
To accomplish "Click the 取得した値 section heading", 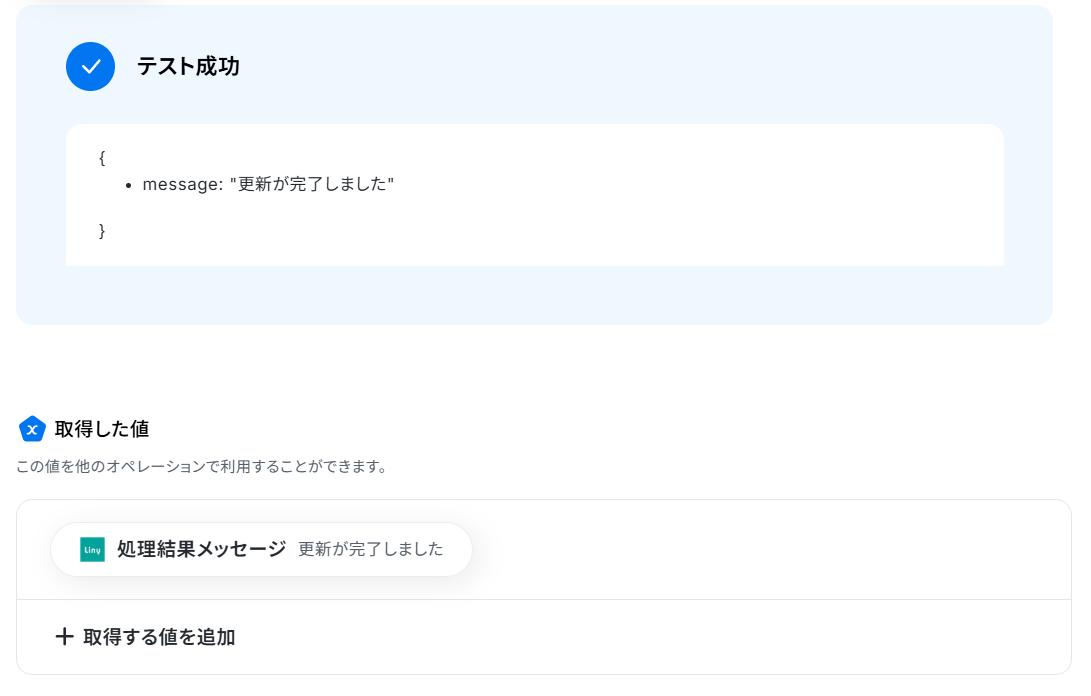I will pyautogui.click(x=102, y=429).
